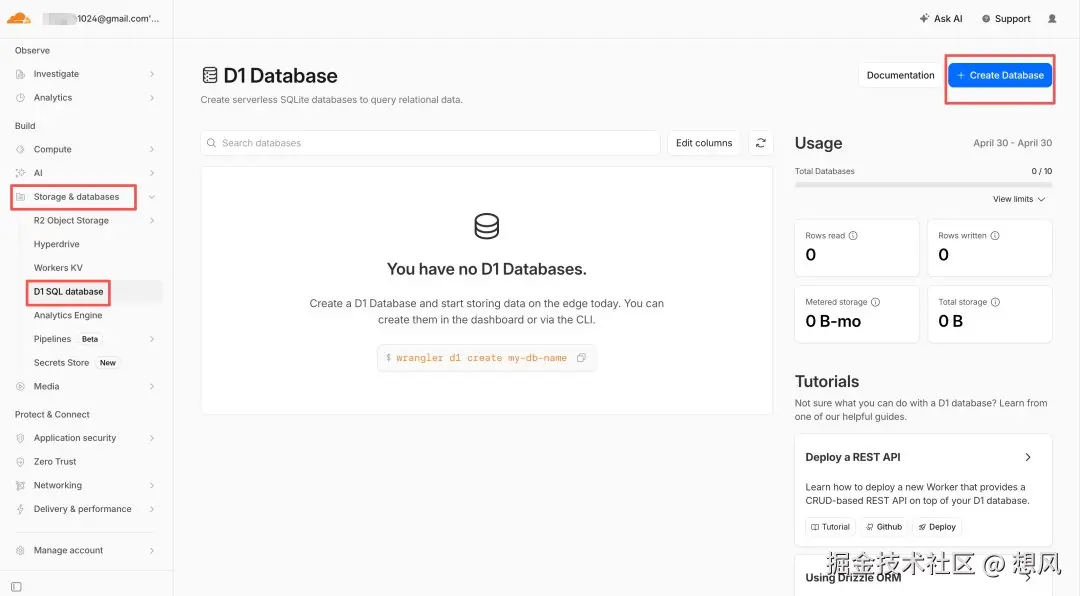Click the Total storage info icon

pyautogui.click(x=995, y=302)
